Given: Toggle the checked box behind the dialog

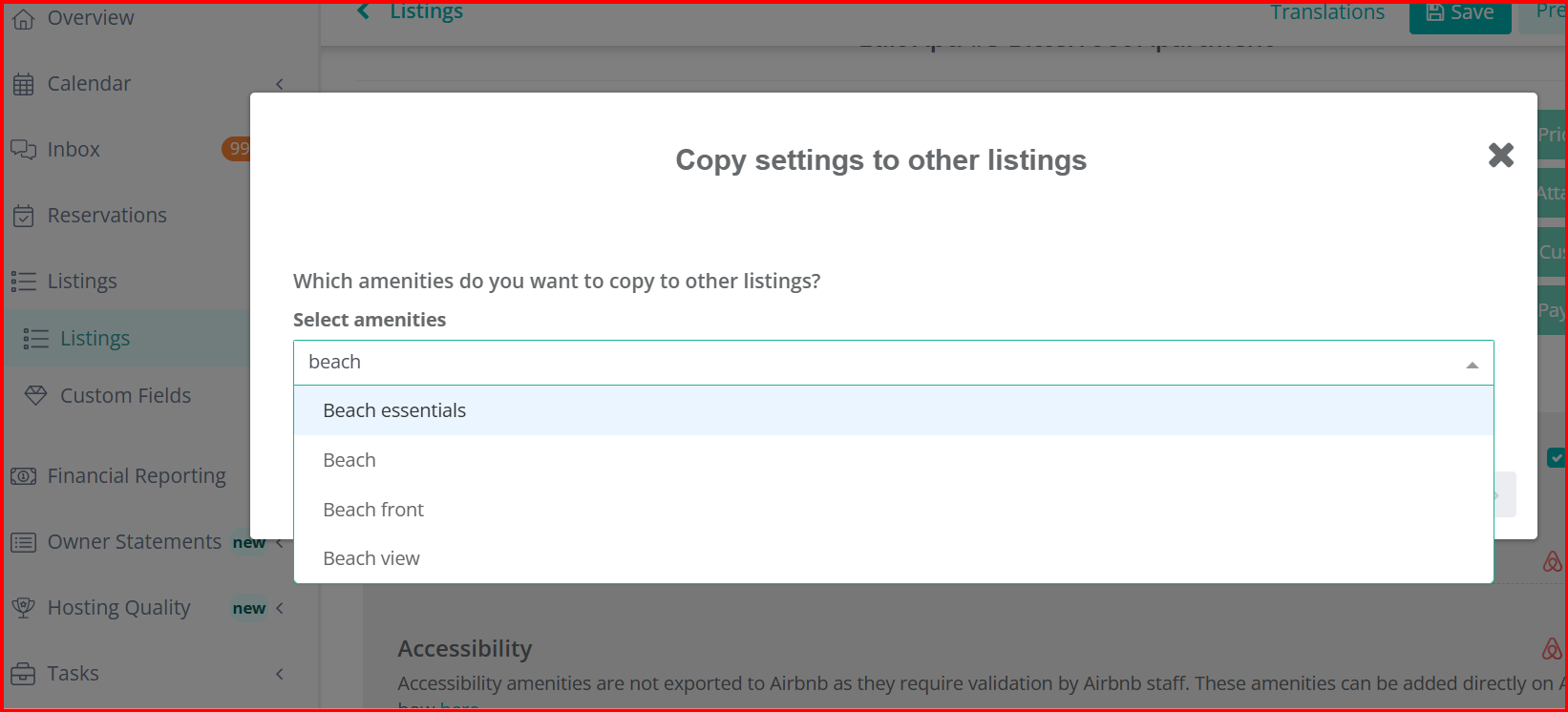Looking at the screenshot, I should (1556, 458).
